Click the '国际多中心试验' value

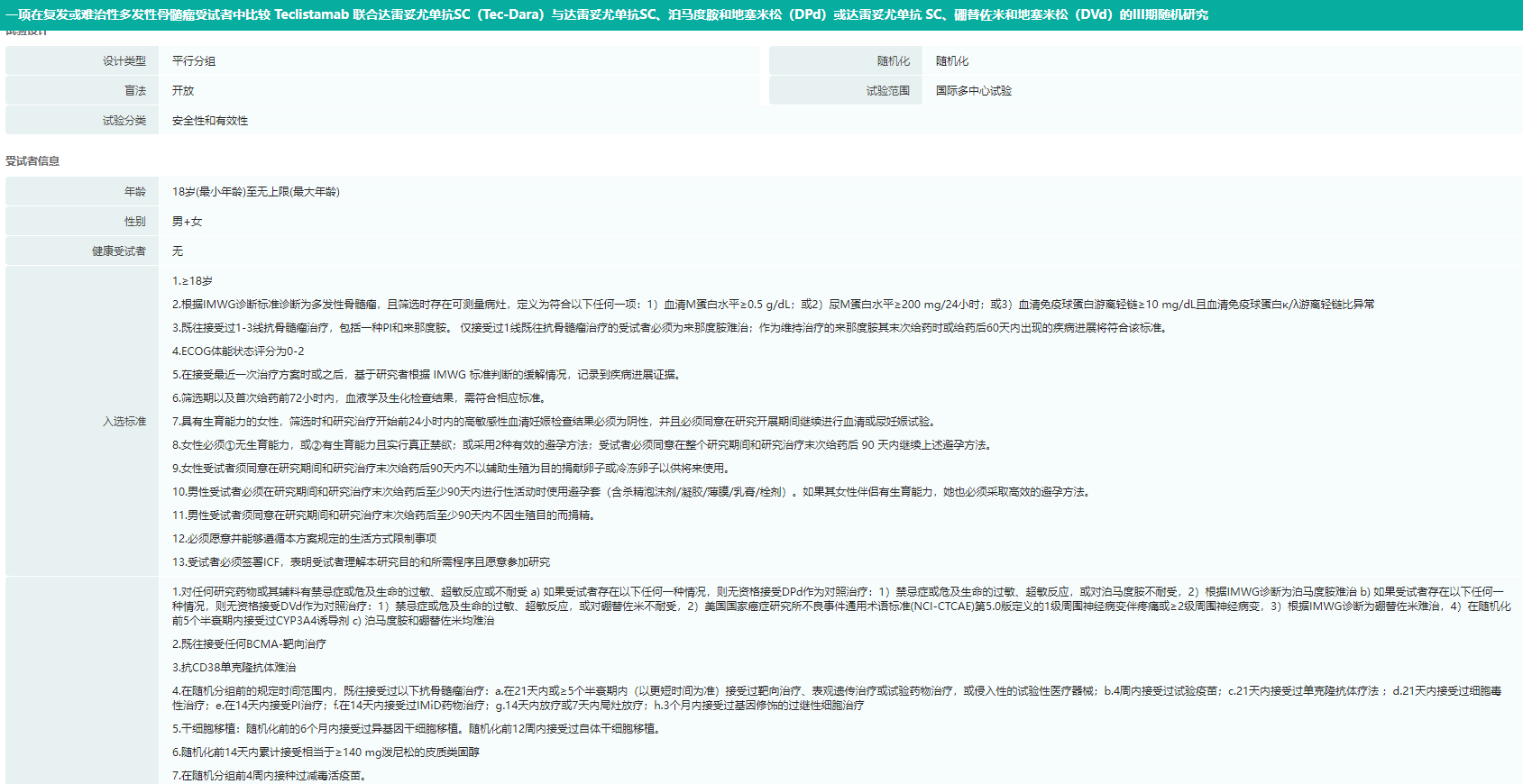(x=974, y=91)
